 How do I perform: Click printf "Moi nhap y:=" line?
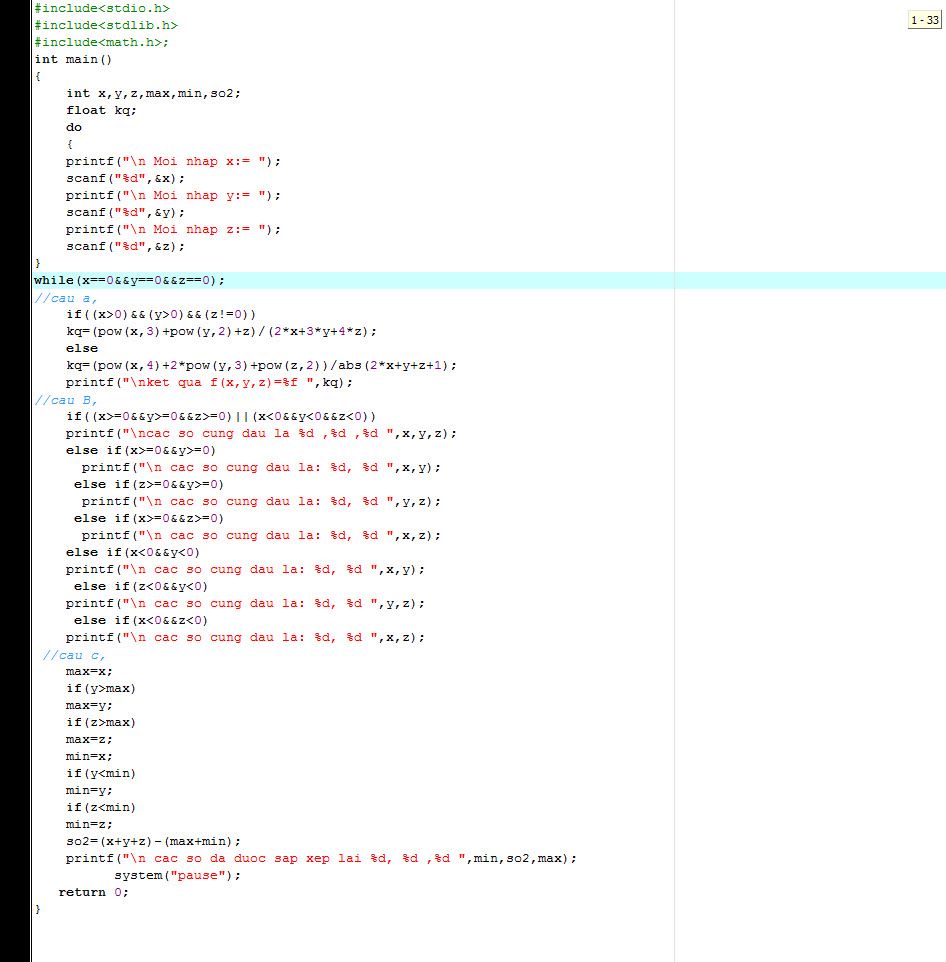tap(173, 196)
